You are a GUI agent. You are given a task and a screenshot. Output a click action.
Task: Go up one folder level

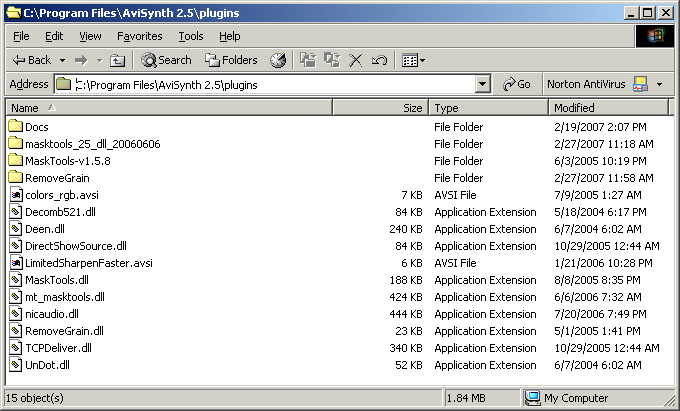coord(117,60)
